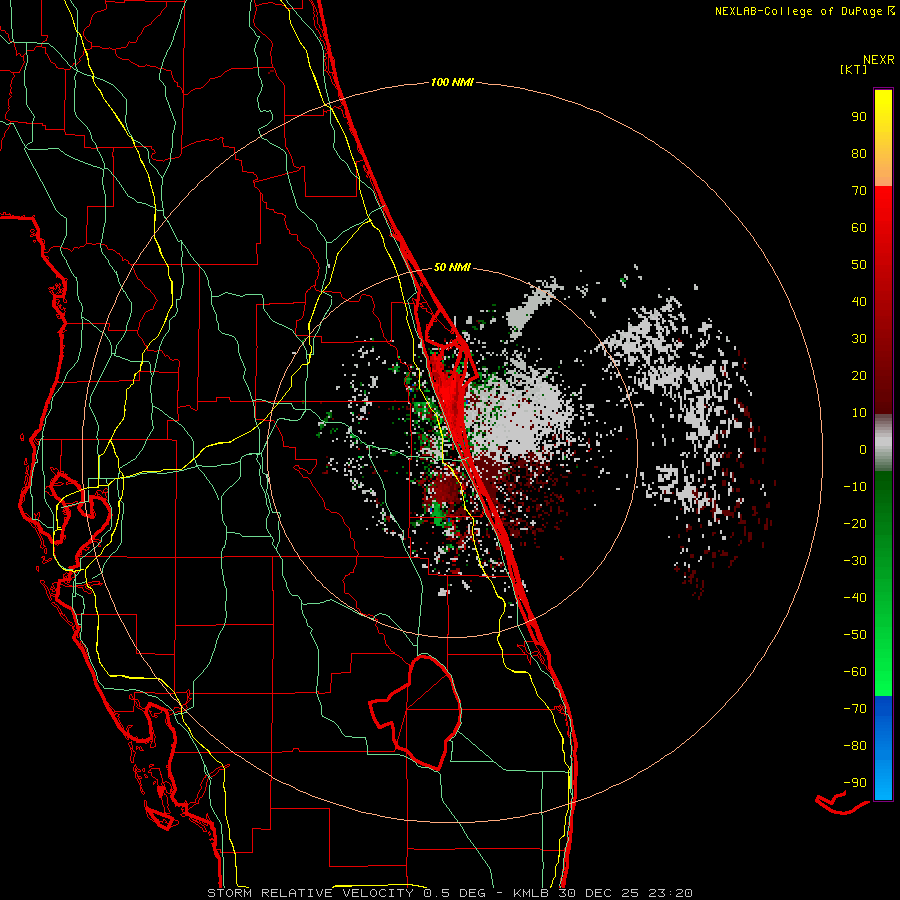Click the 100 NMI range ring label
The image size is (900, 900).
(452, 83)
